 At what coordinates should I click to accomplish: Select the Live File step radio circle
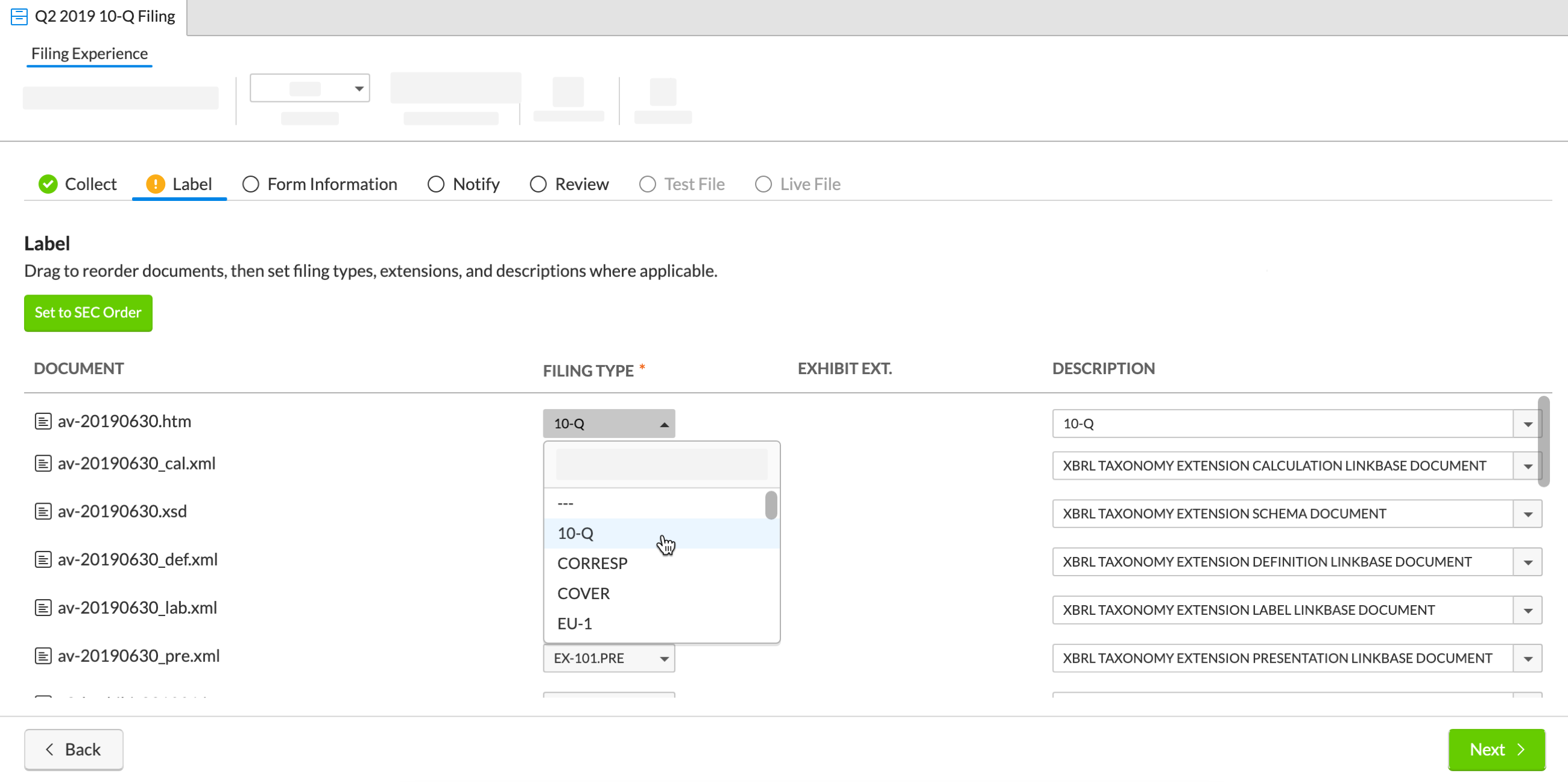click(x=763, y=184)
